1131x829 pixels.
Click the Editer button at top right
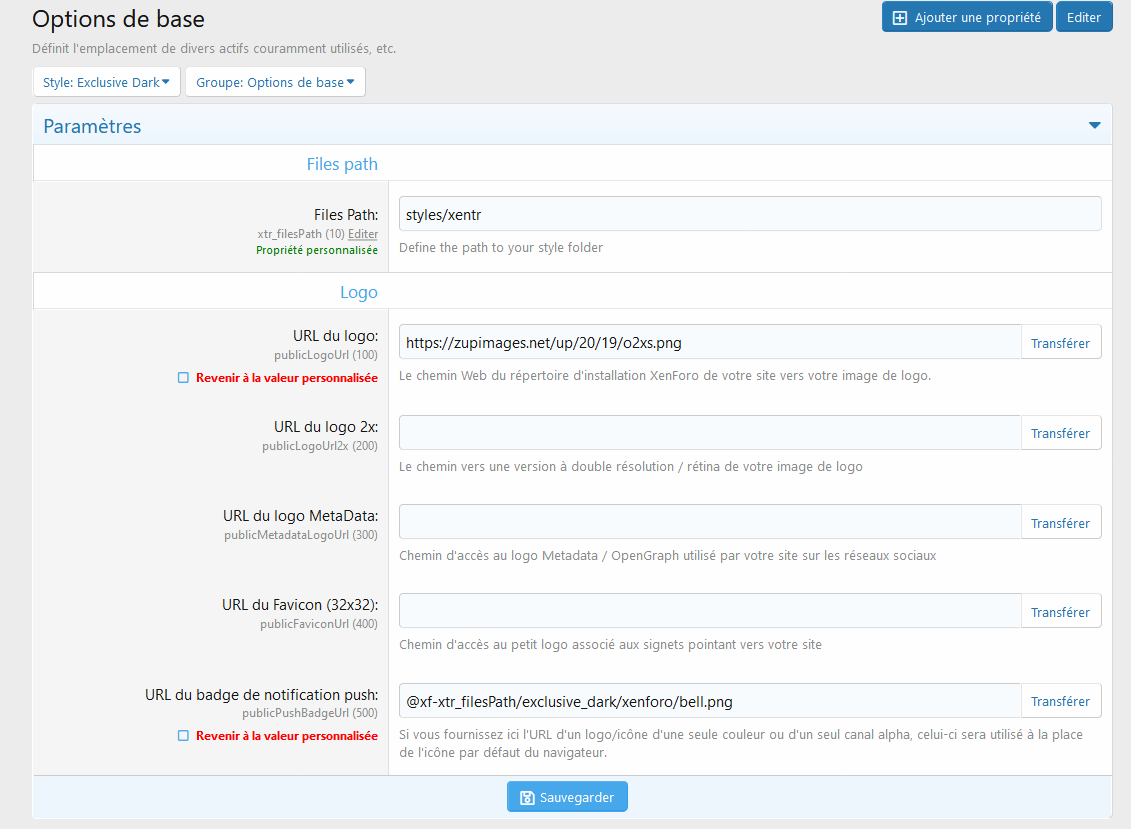coord(1083,17)
